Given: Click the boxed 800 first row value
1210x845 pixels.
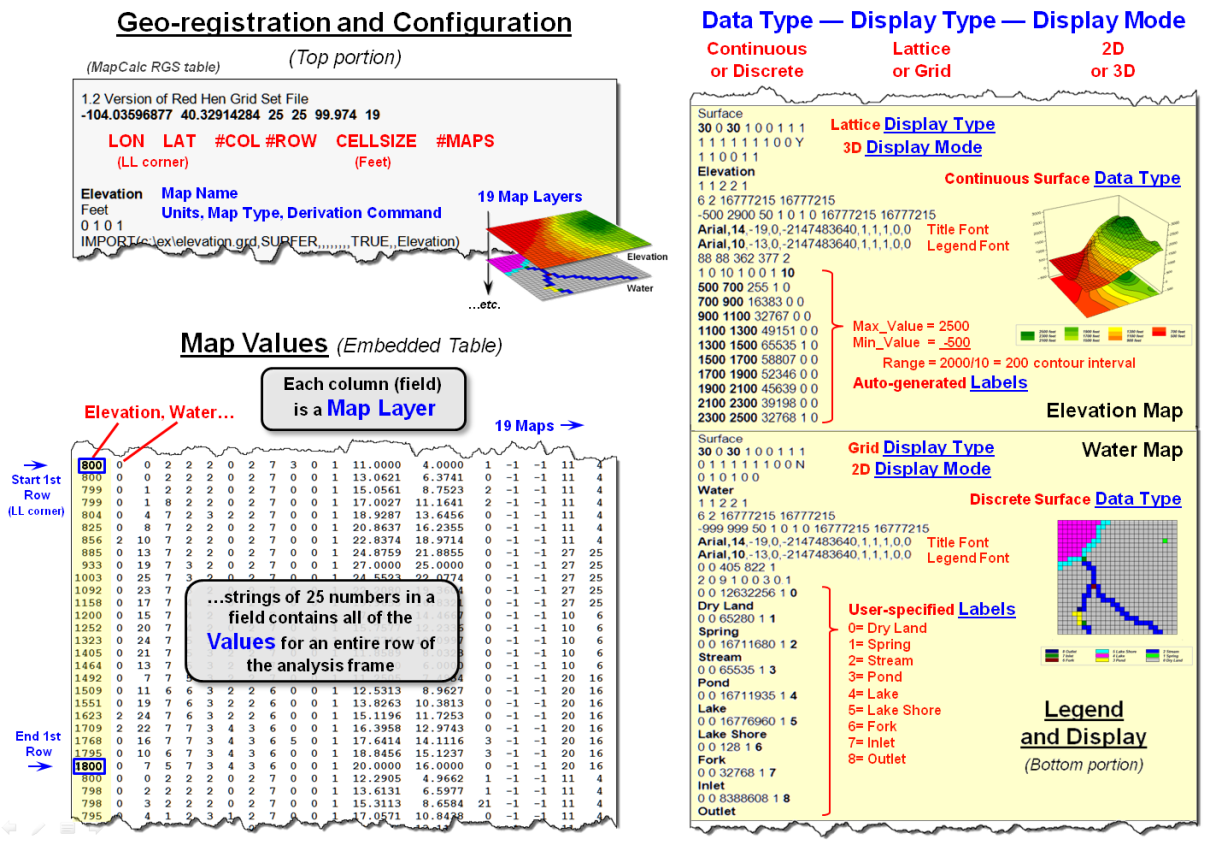Looking at the screenshot, I should (x=88, y=465).
